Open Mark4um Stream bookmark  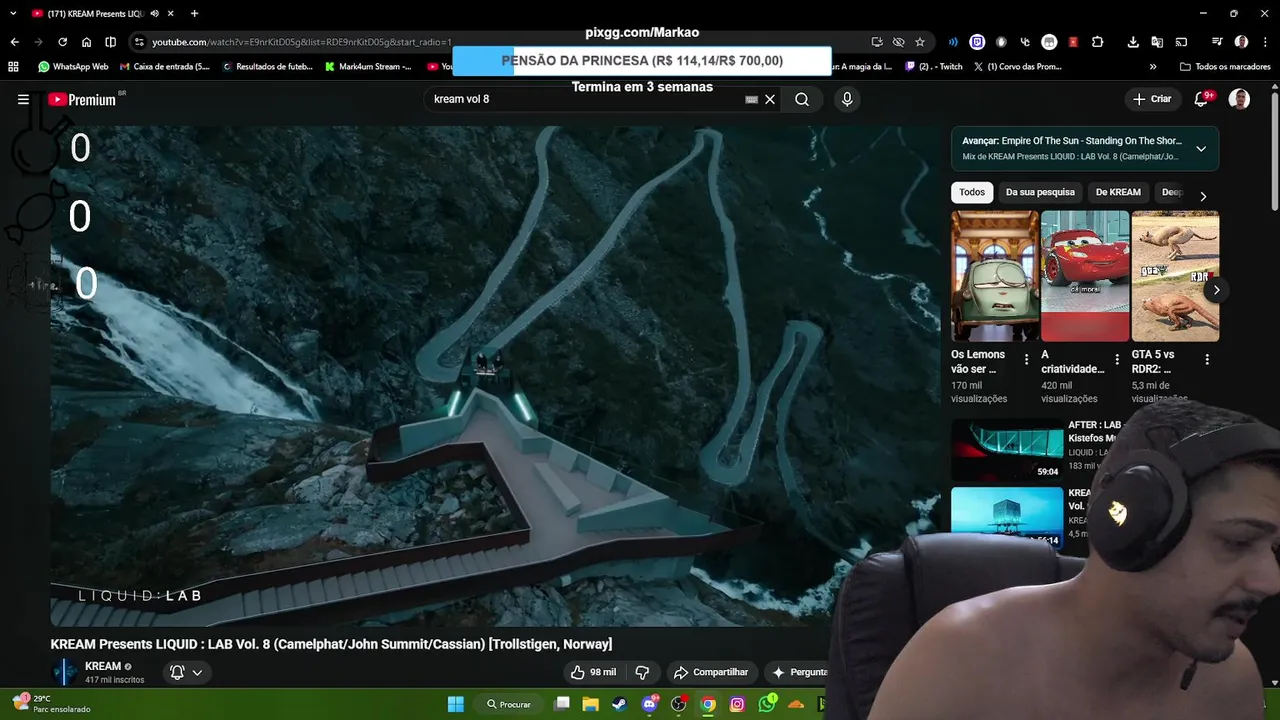[368, 67]
